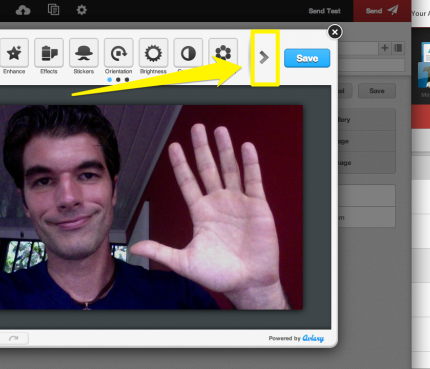Open the Brightness tool

tap(153, 53)
